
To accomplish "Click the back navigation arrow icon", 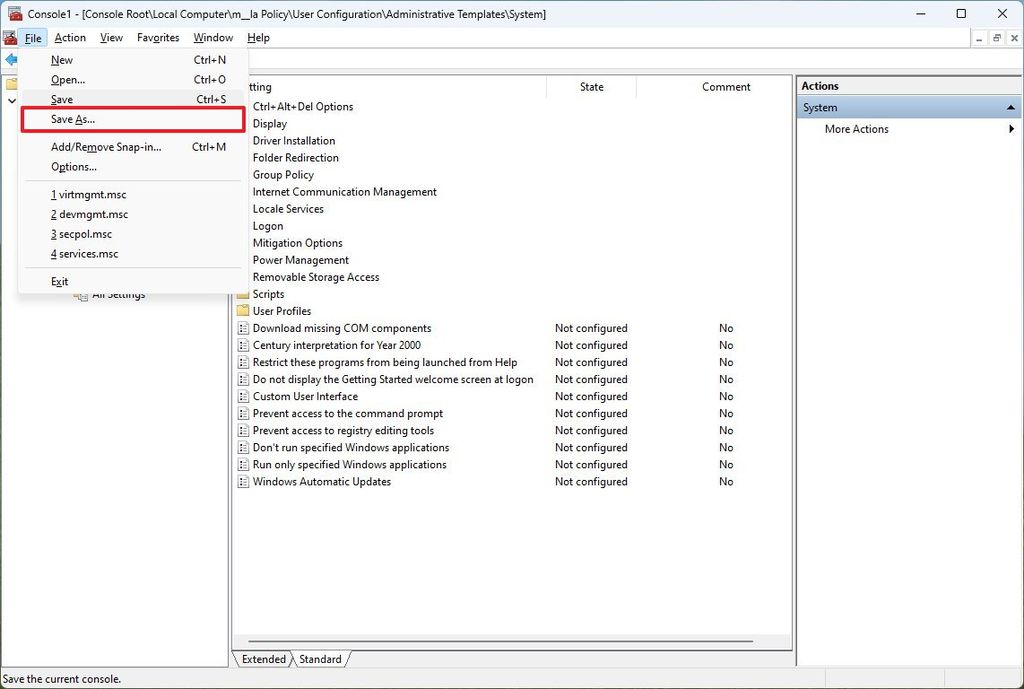I will (11, 59).
